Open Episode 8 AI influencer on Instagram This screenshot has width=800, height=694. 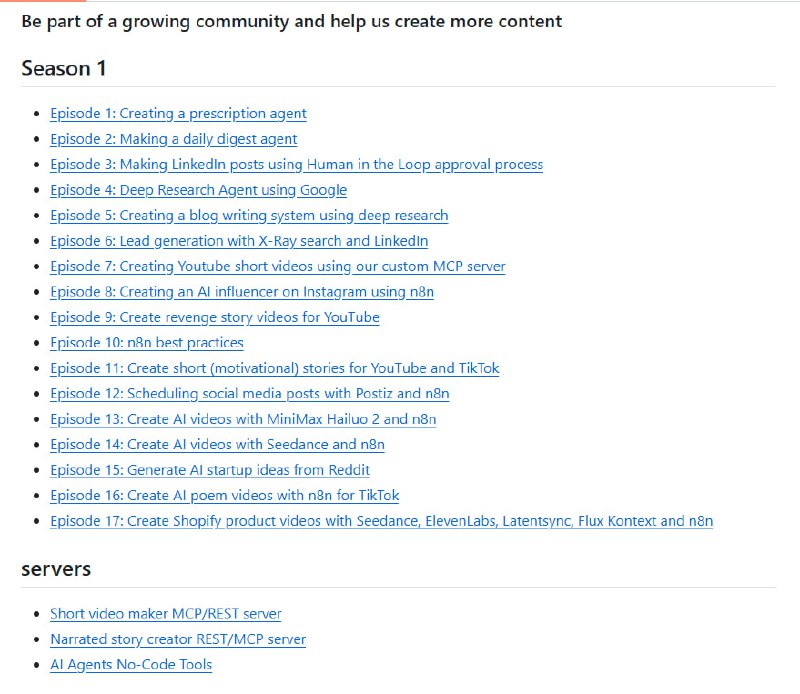[x=241, y=292]
